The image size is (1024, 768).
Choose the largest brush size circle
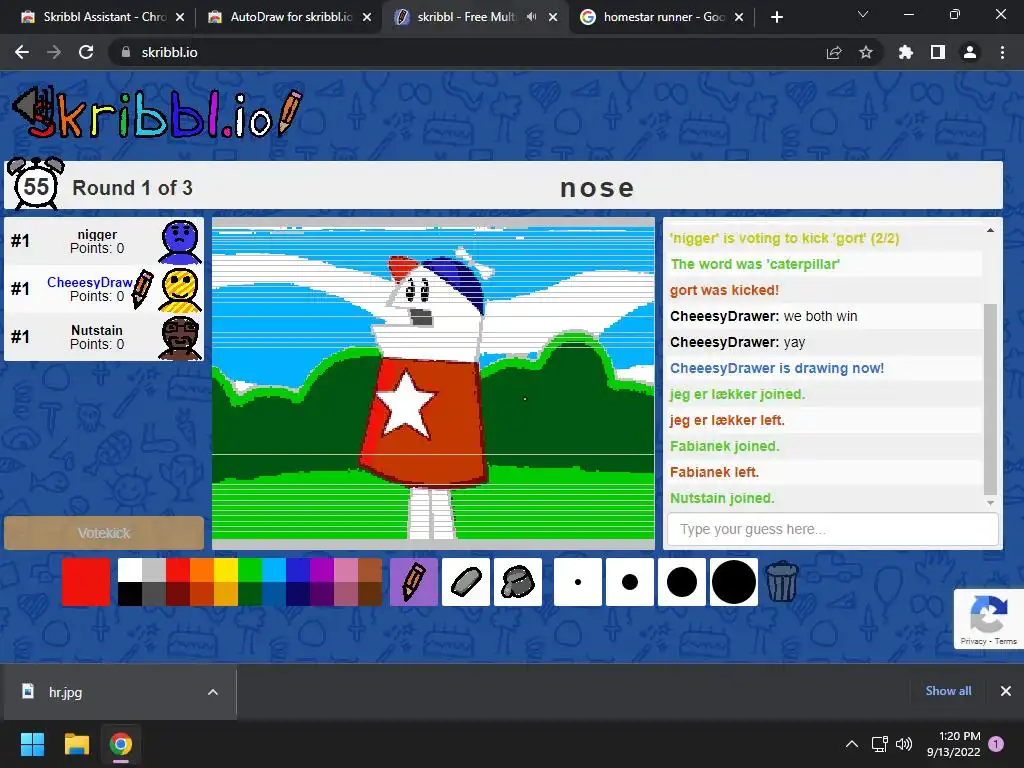[x=734, y=582]
